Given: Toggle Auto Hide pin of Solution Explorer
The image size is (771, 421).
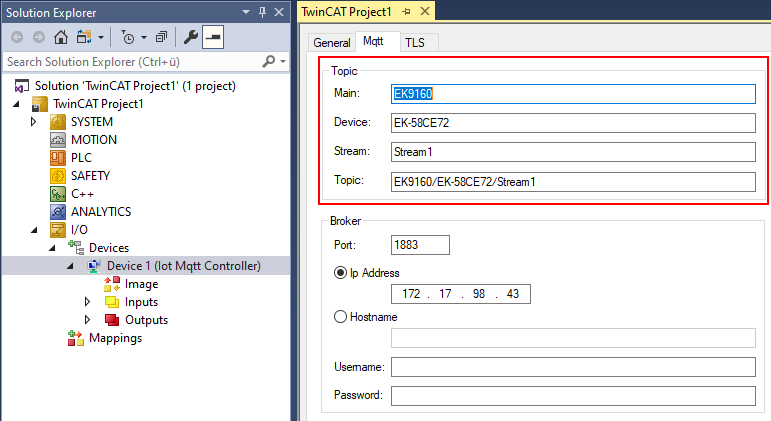Looking at the screenshot, I should [x=263, y=12].
